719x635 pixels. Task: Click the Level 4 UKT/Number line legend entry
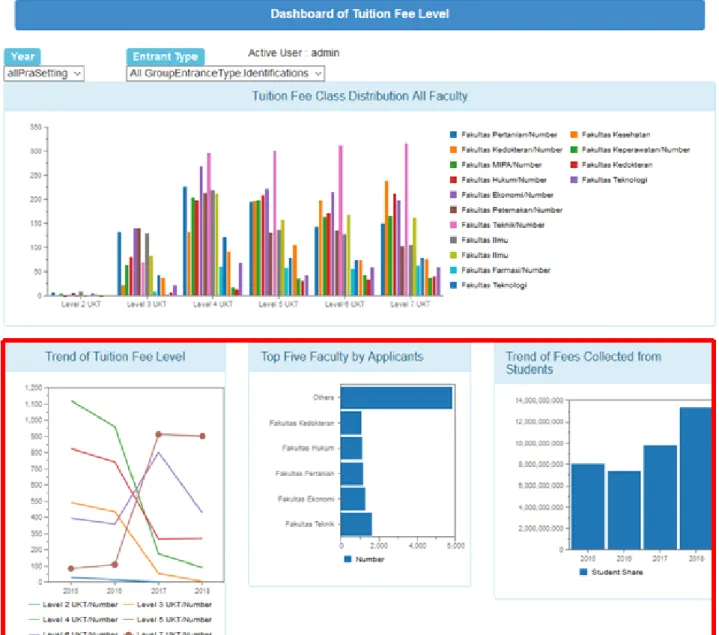click(73, 620)
